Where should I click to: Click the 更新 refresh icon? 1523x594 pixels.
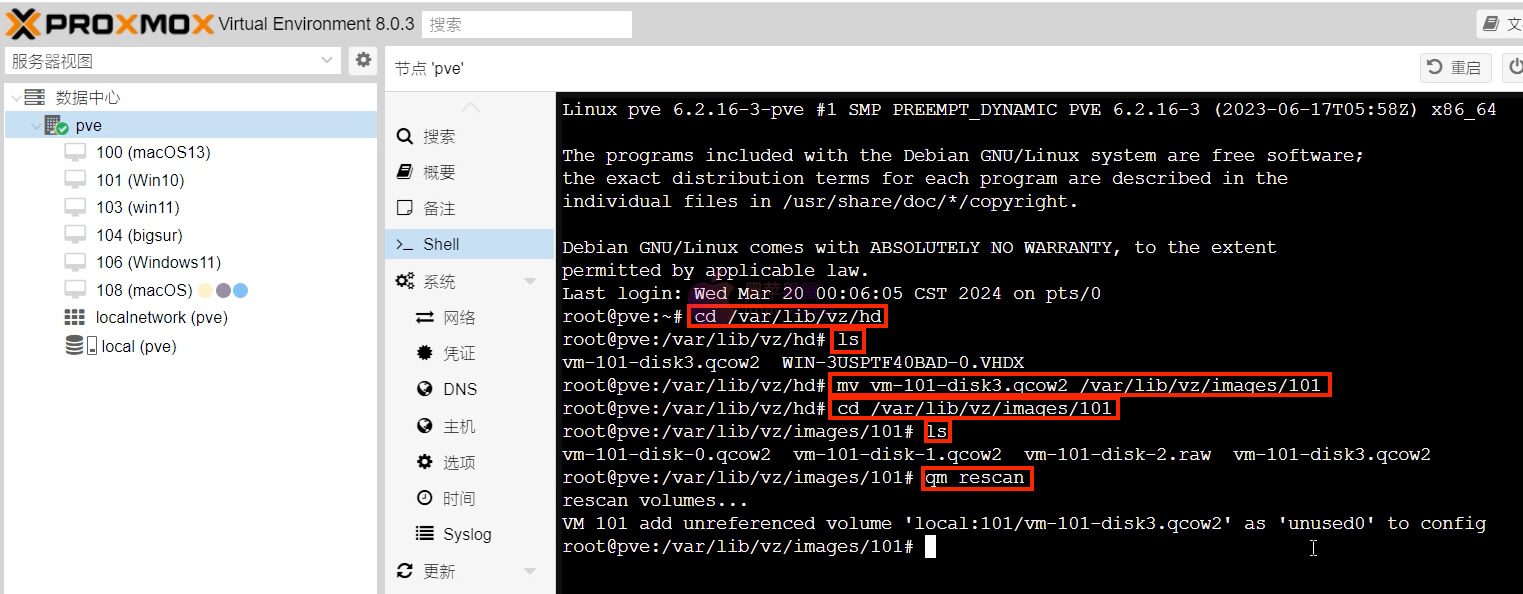tap(403, 570)
